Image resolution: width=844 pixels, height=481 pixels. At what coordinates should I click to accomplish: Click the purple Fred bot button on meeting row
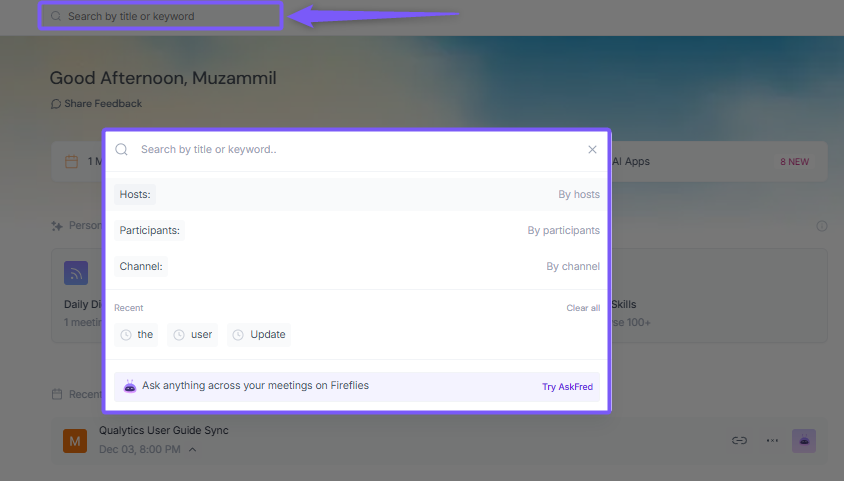click(x=804, y=441)
